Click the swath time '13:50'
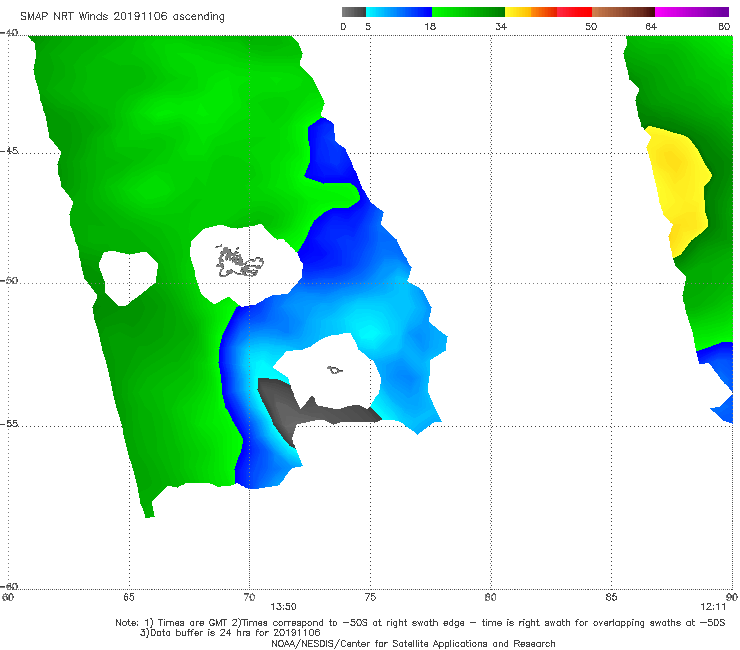The image size is (740, 650). 283,607
